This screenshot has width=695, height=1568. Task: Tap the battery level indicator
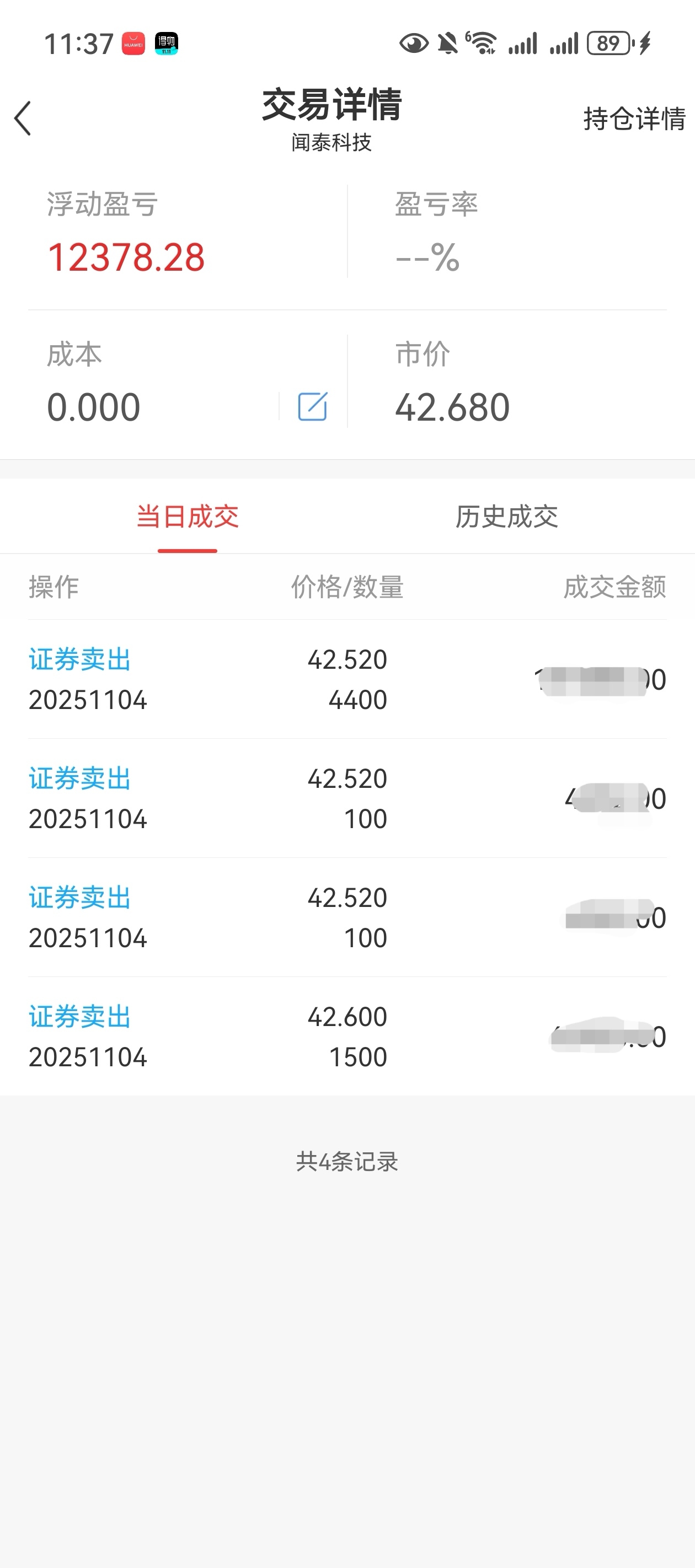coord(610,44)
